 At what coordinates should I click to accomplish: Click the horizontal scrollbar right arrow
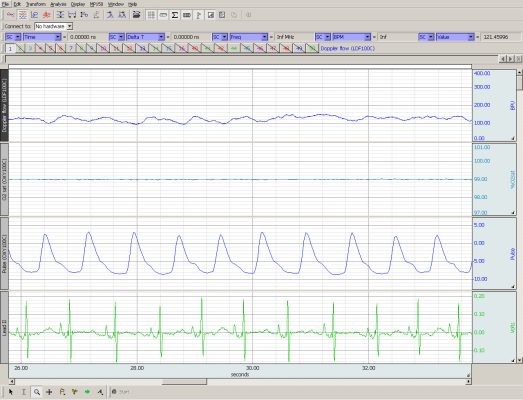pyautogui.click(x=468, y=381)
